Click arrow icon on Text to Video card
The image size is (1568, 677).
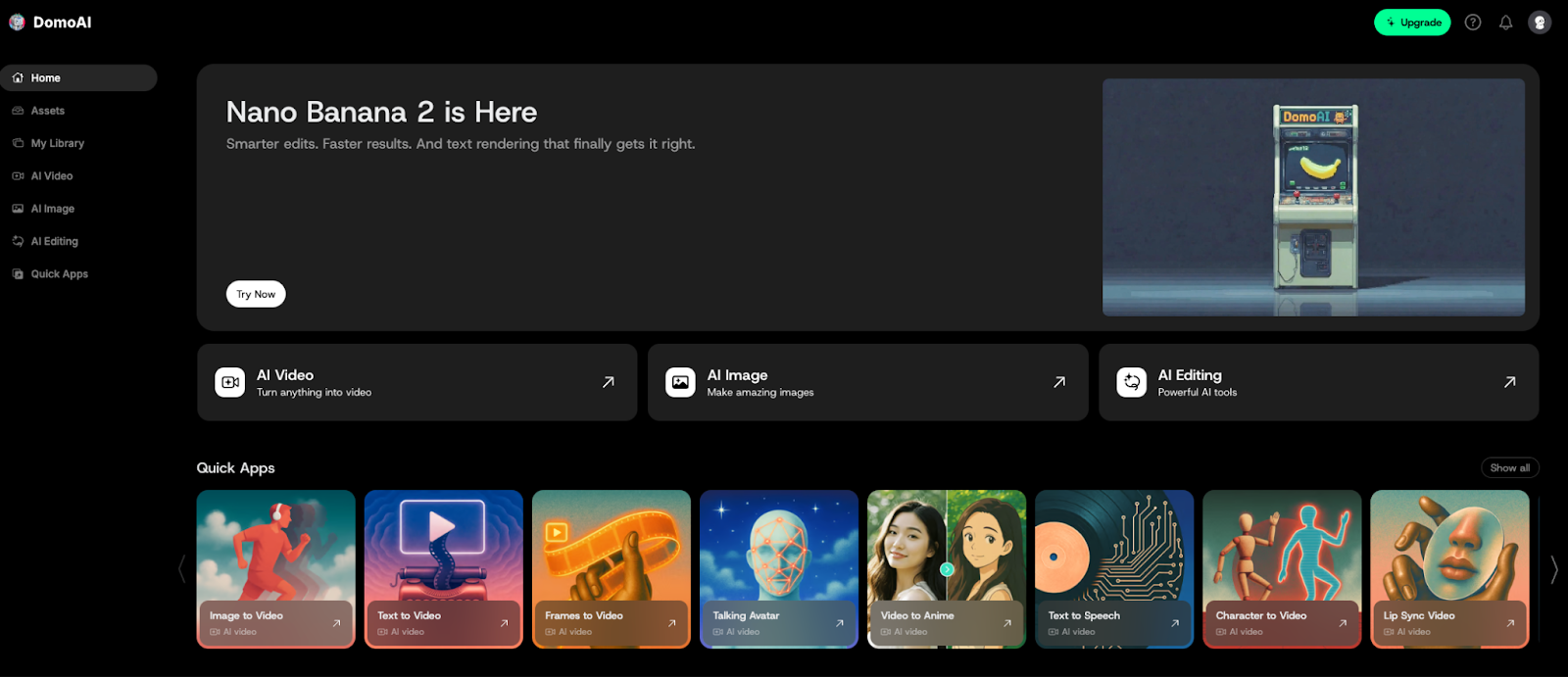(504, 623)
